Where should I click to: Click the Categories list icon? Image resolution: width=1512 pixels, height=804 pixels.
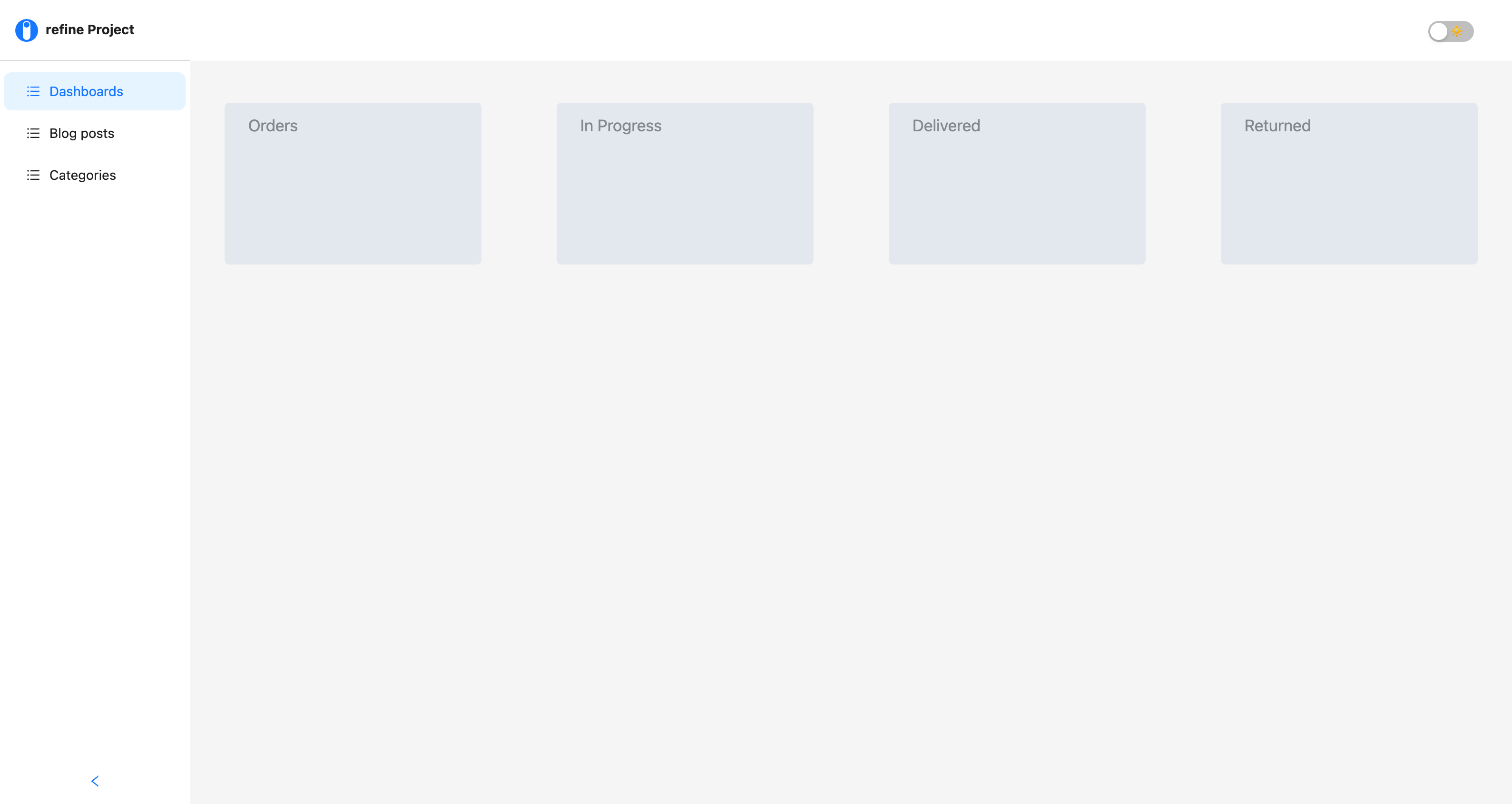[x=32, y=175]
